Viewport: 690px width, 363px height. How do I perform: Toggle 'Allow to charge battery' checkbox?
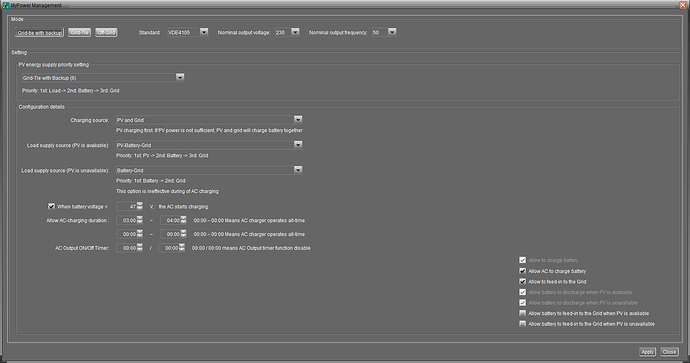pos(522,260)
